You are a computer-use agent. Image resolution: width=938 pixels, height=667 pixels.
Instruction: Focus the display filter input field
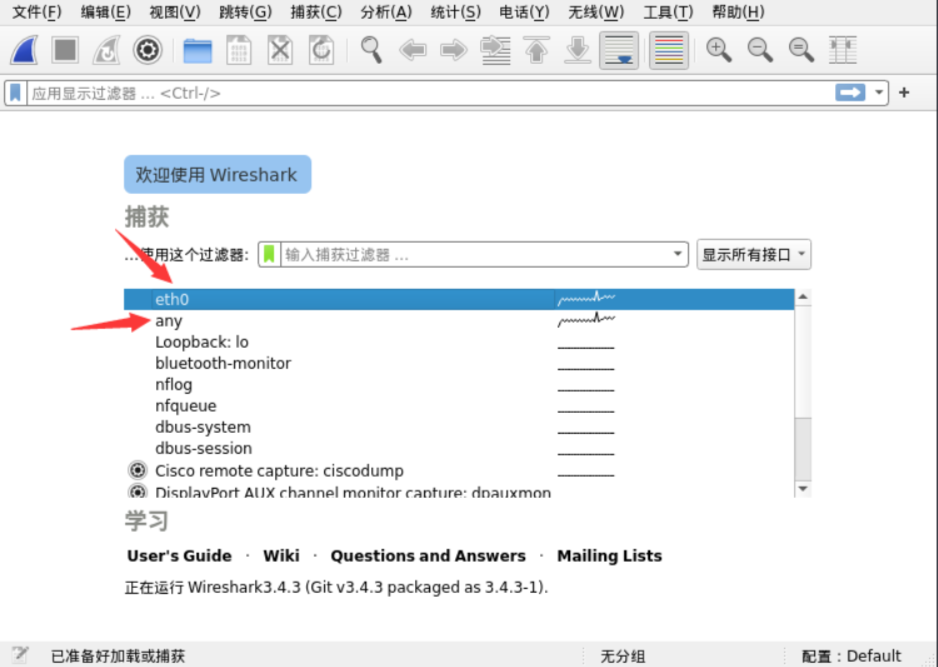click(x=431, y=93)
